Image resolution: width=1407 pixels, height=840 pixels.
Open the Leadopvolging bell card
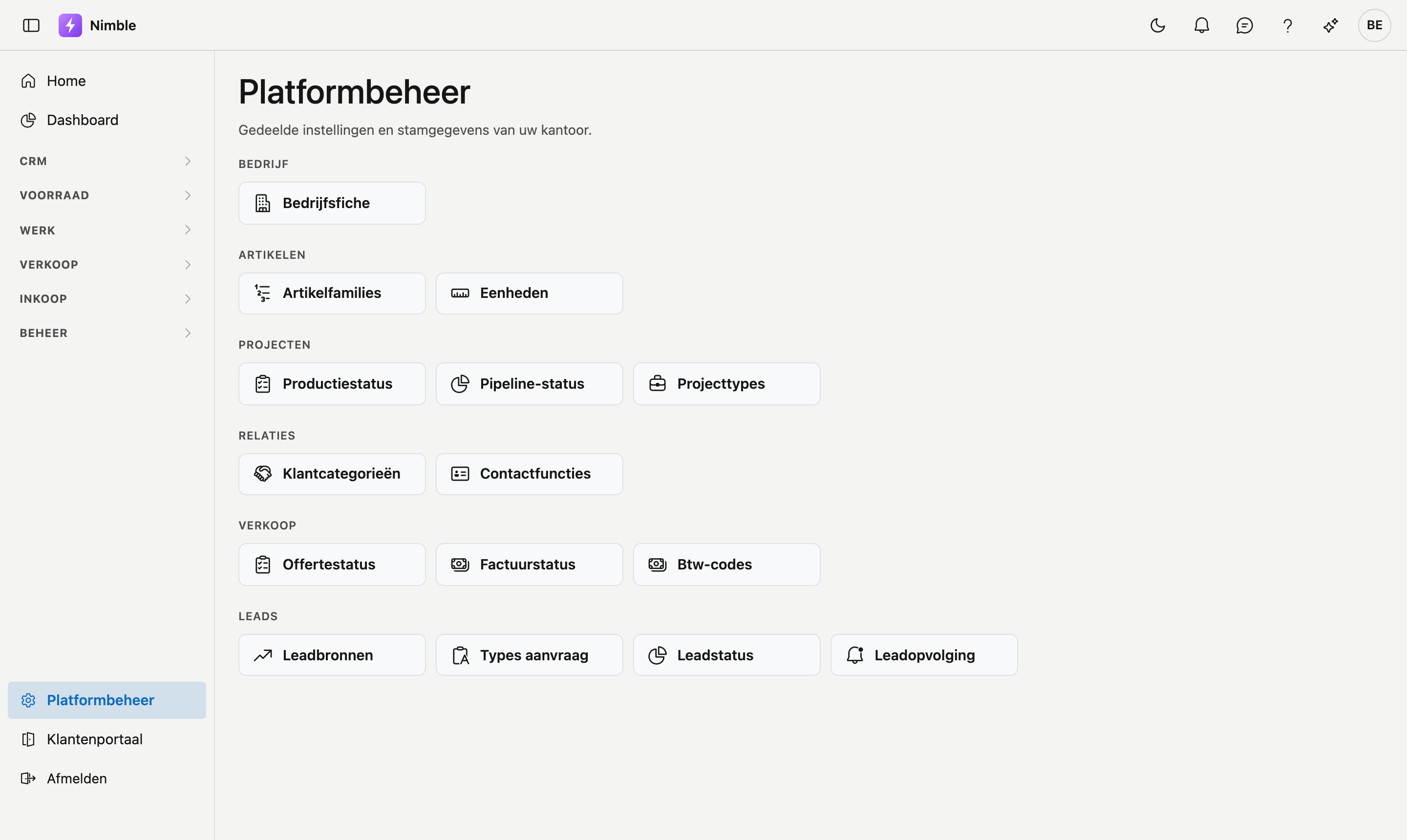tap(924, 655)
